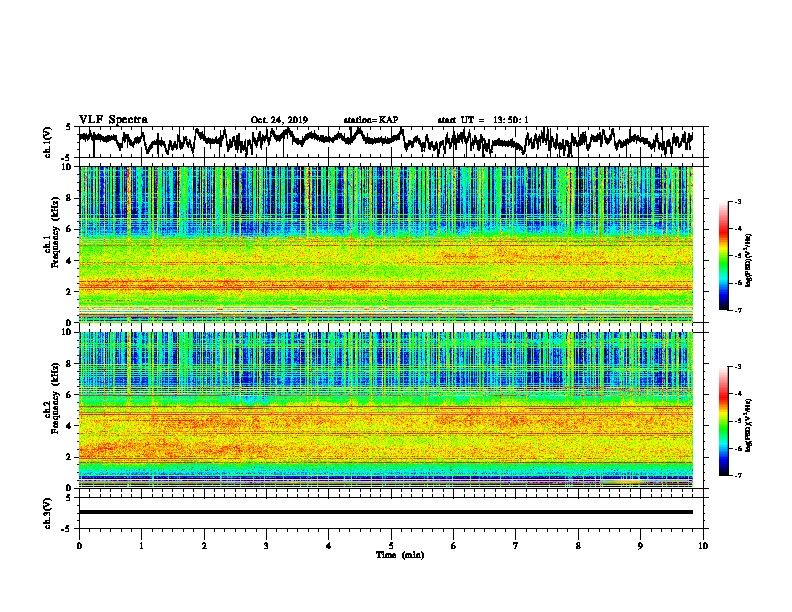The image size is (792, 612).
Task: Click the time axis tick label "9"
Action: [640, 546]
